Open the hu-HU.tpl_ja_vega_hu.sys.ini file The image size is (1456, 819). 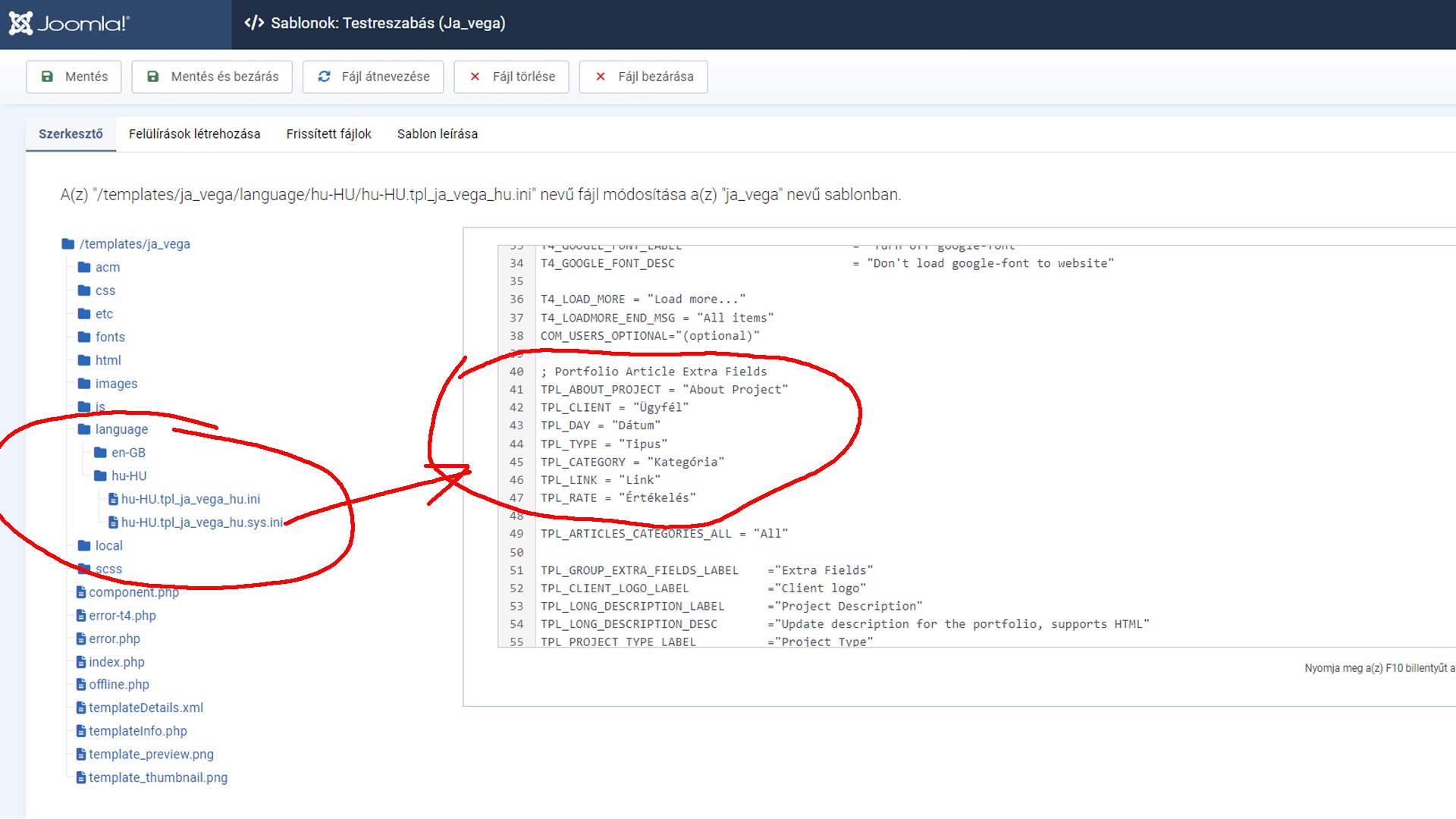[x=201, y=522]
